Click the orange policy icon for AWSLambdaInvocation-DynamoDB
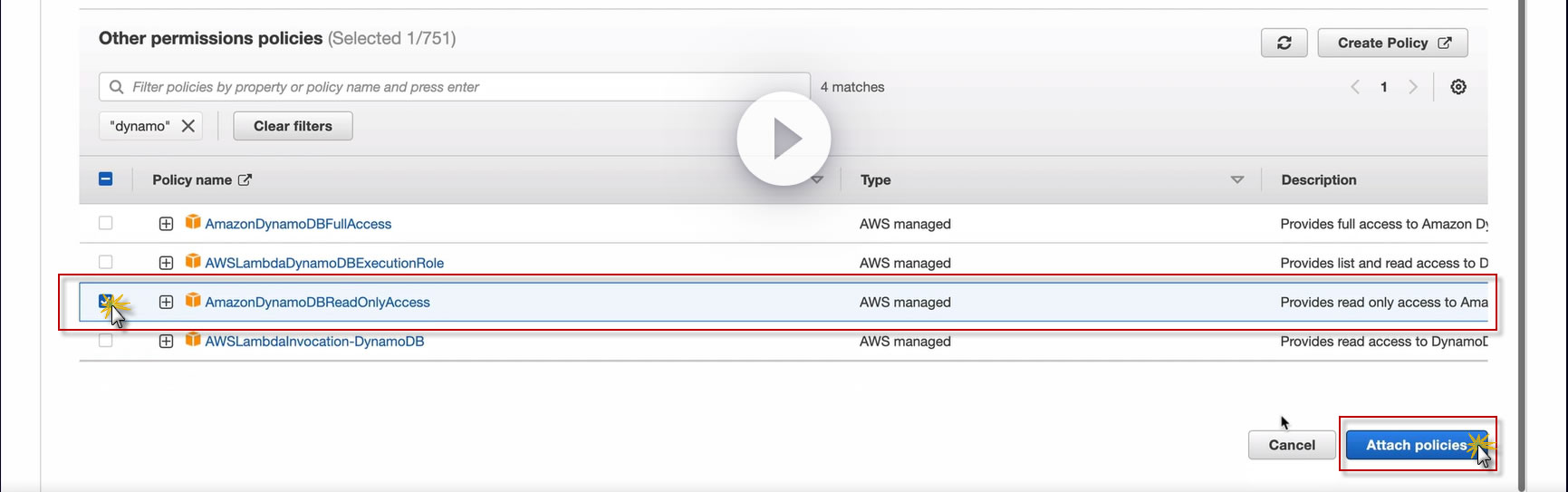This screenshot has width=1568, height=492. pyautogui.click(x=193, y=339)
